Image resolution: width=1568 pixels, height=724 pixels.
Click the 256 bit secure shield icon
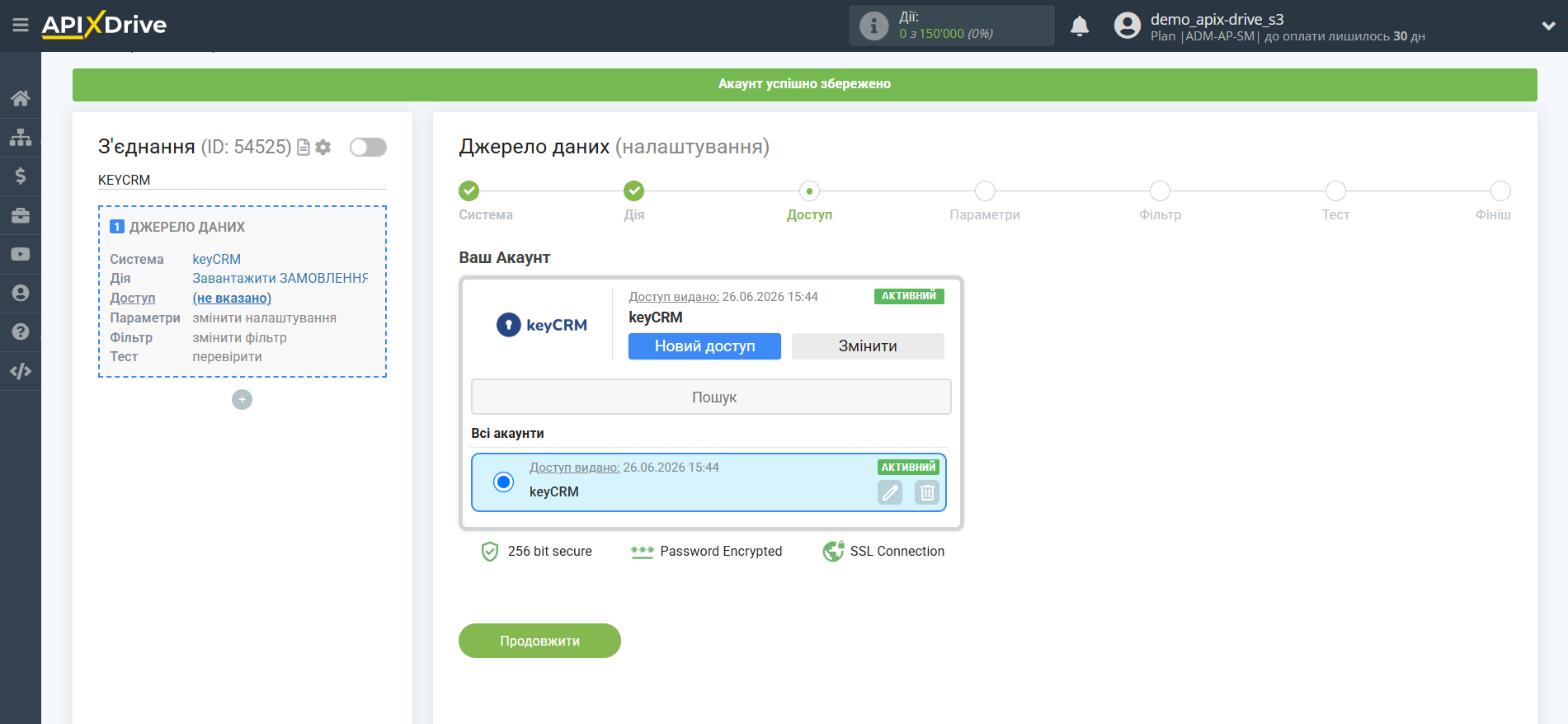tap(490, 551)
